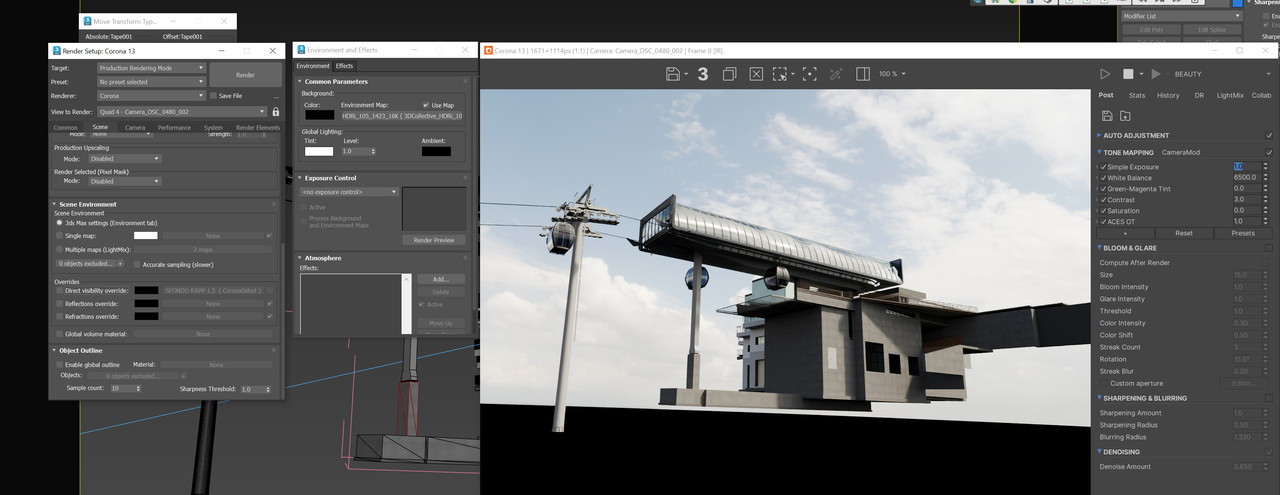Toggle the Reflections override checkbox
This screenshot has width=1280, height=495.
58,303
